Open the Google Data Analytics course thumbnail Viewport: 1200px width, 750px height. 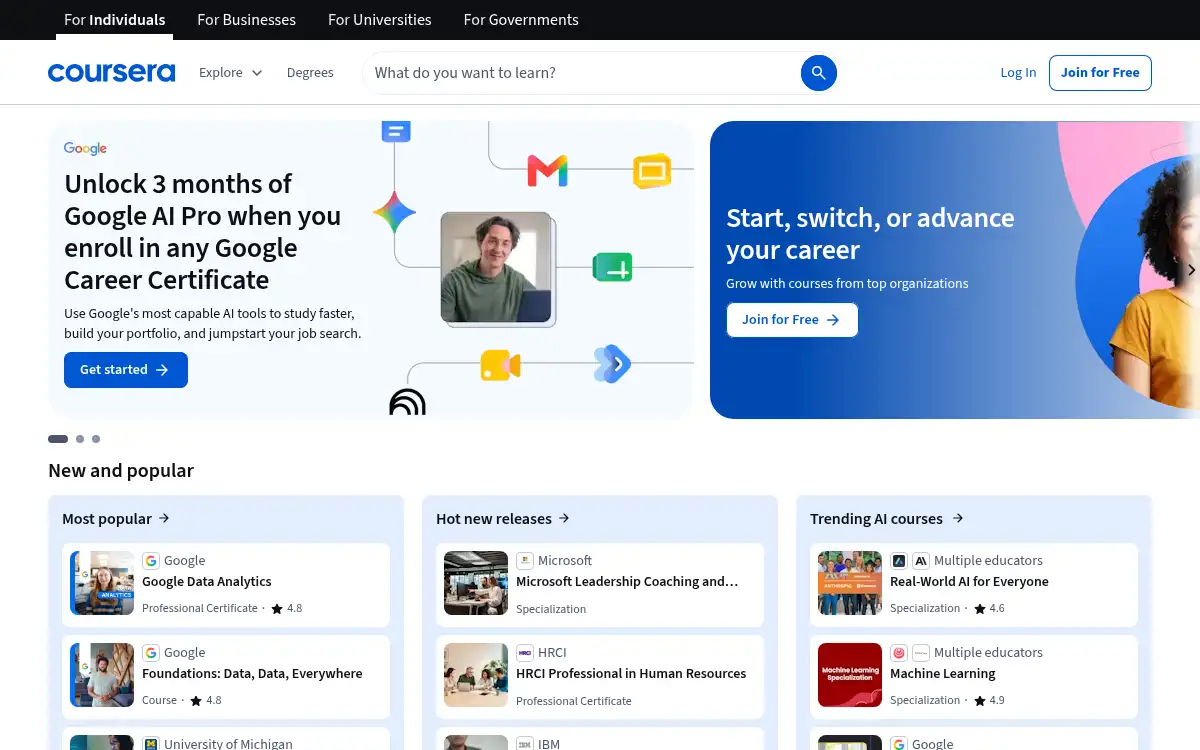[x=102, y=583]
